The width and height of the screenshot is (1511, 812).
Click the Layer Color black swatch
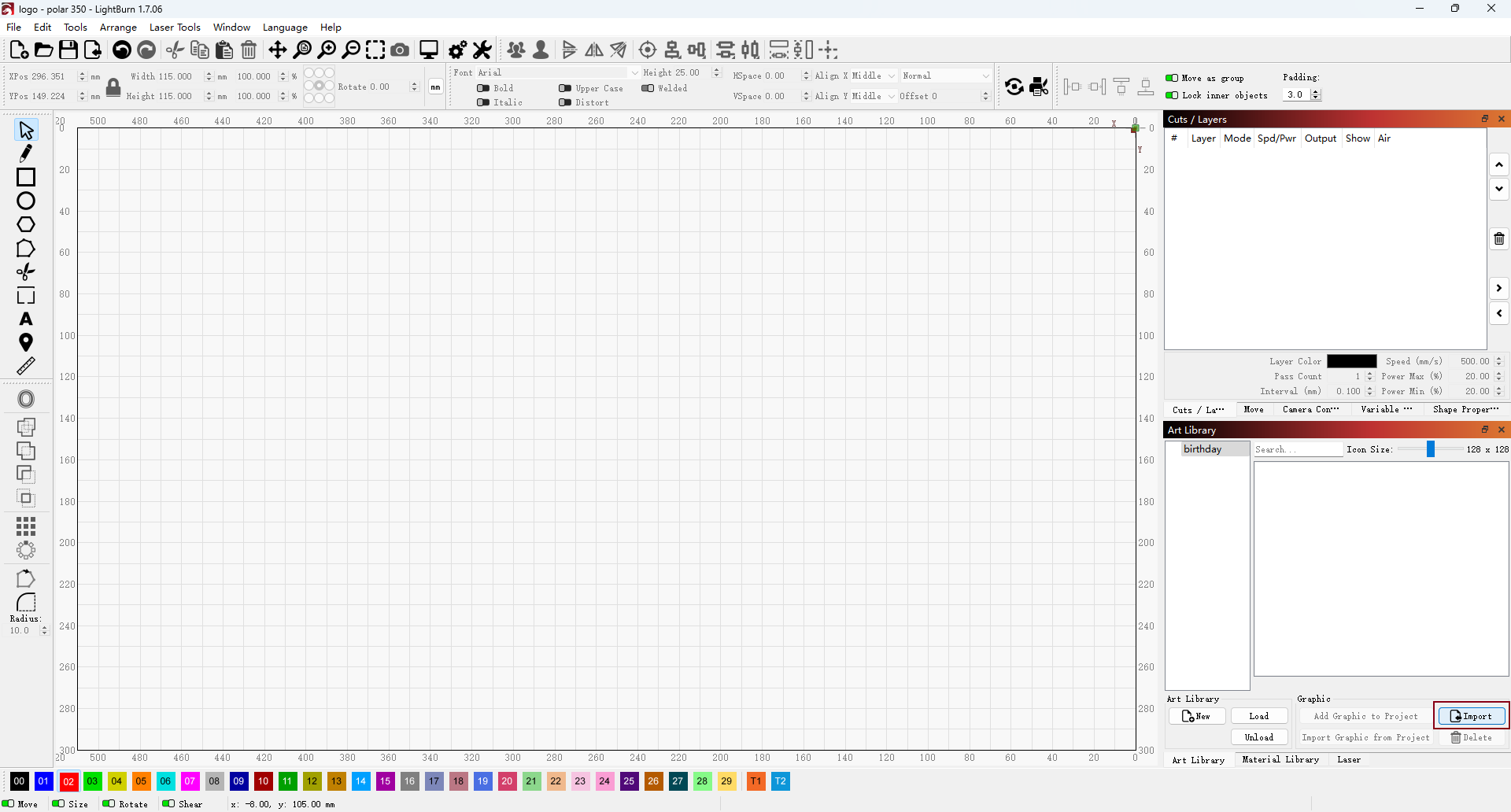point(1351,361)
